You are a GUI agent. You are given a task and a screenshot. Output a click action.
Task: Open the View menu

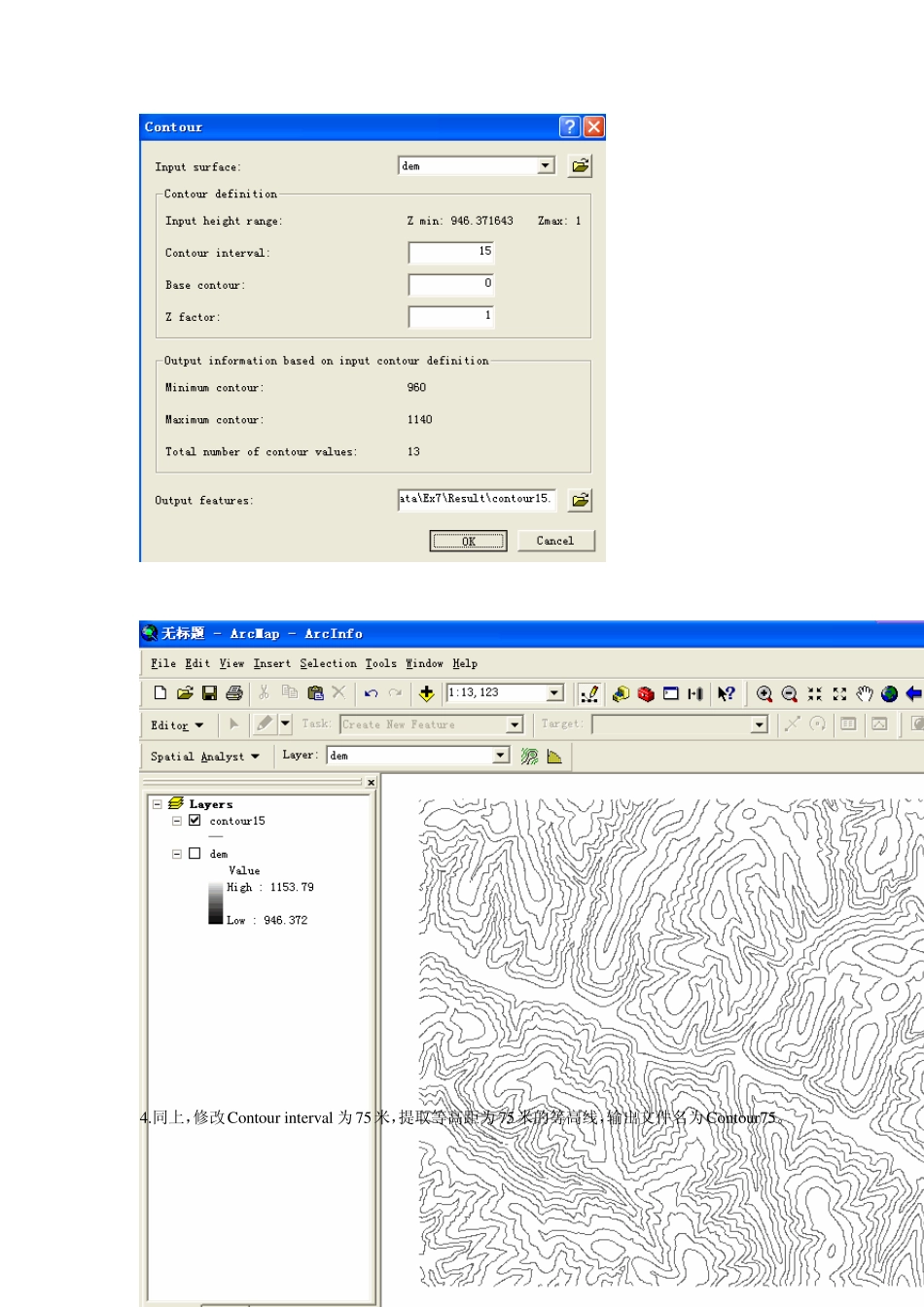[231, 663]
